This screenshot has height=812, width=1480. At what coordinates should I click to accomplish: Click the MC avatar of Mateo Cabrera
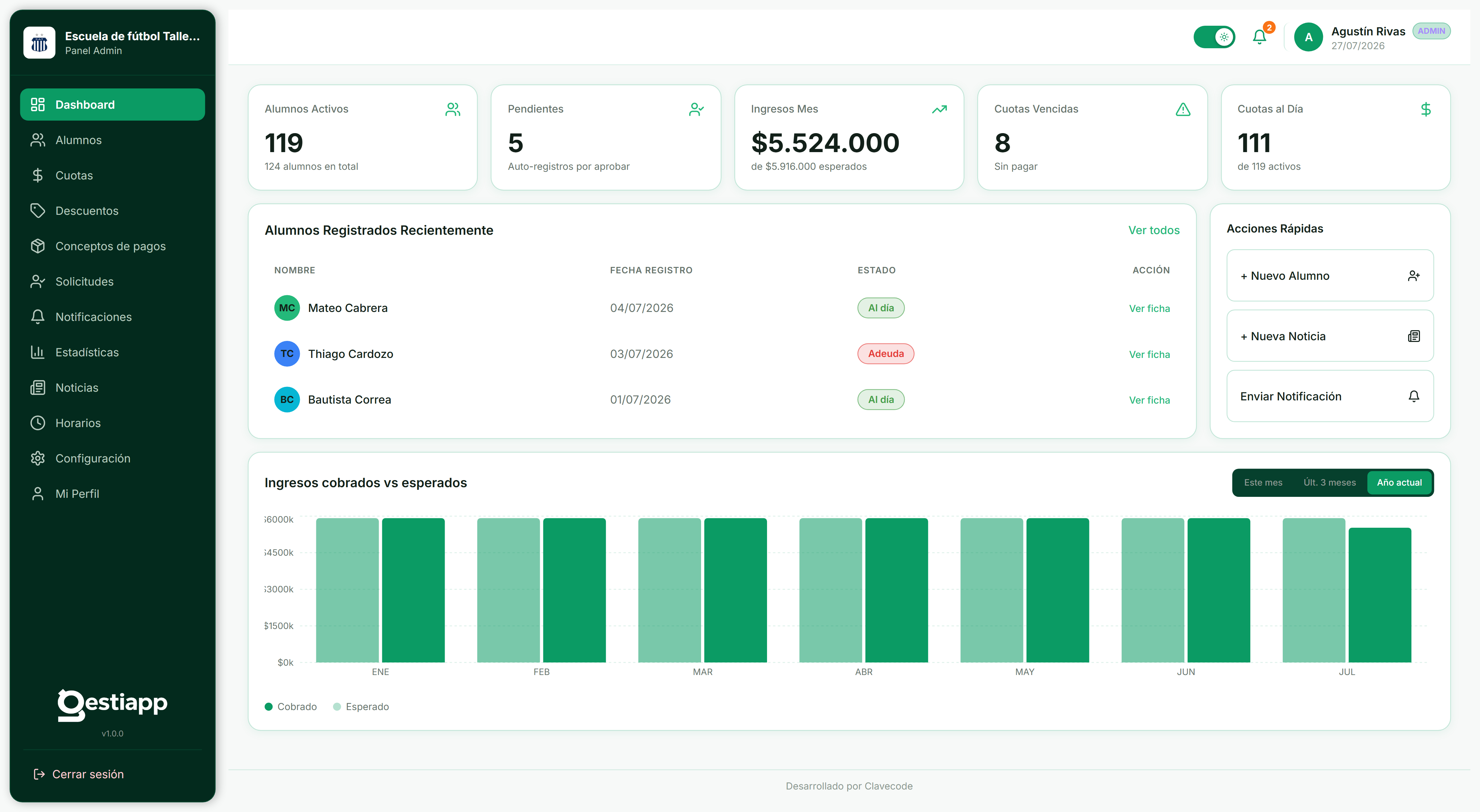pos(287,308)
